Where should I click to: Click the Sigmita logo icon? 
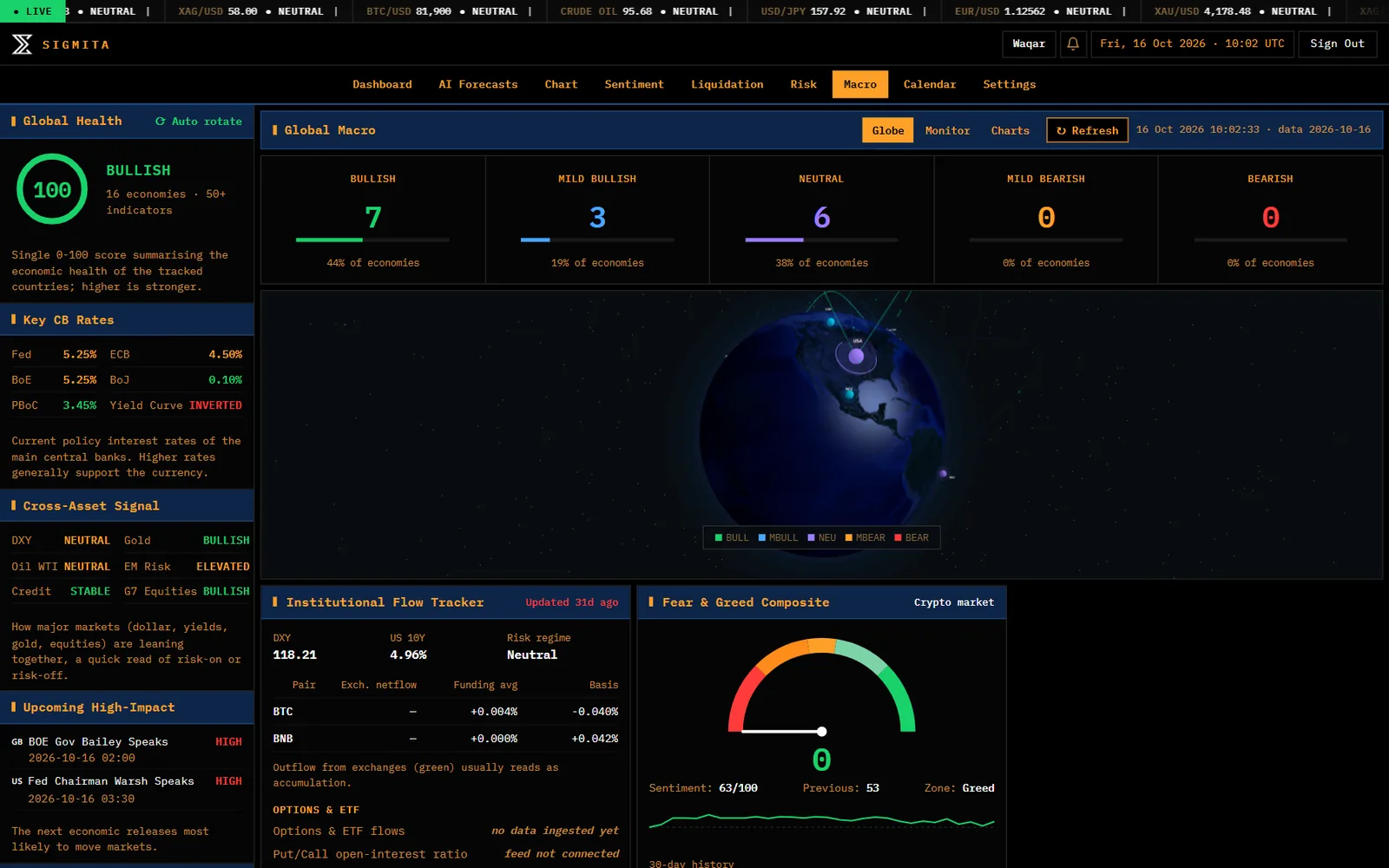23,44
